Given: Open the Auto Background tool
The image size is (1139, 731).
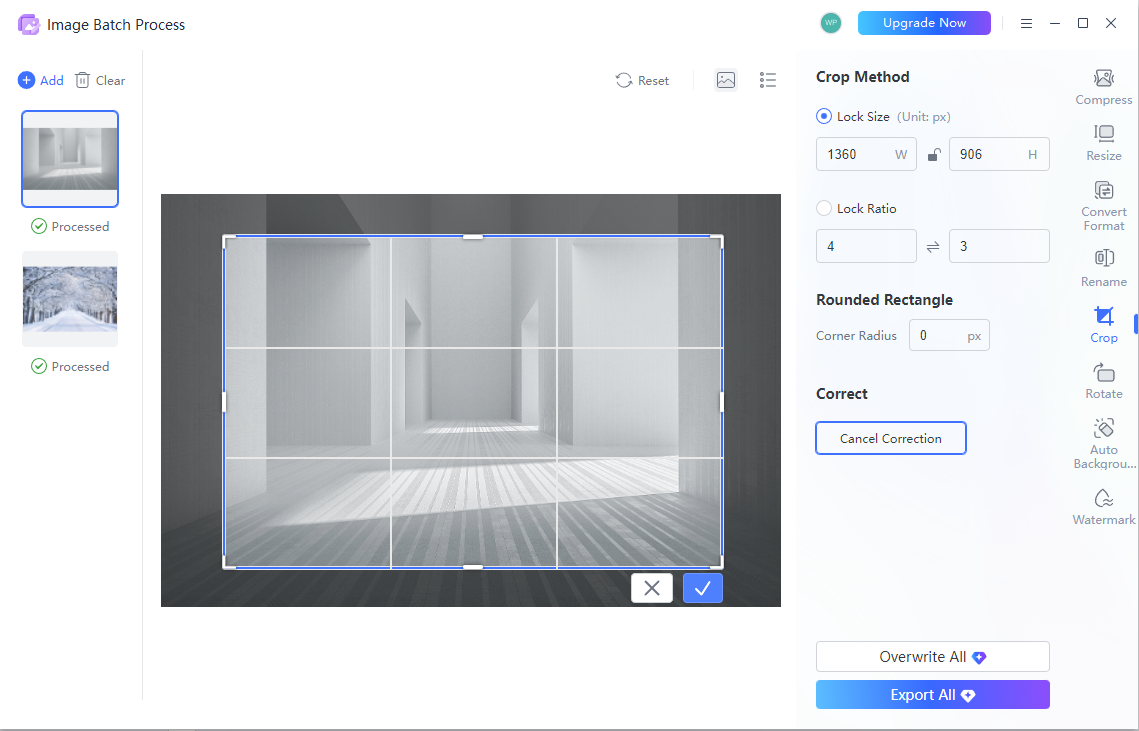Looking at the screenshot, I should (1103, 443).
